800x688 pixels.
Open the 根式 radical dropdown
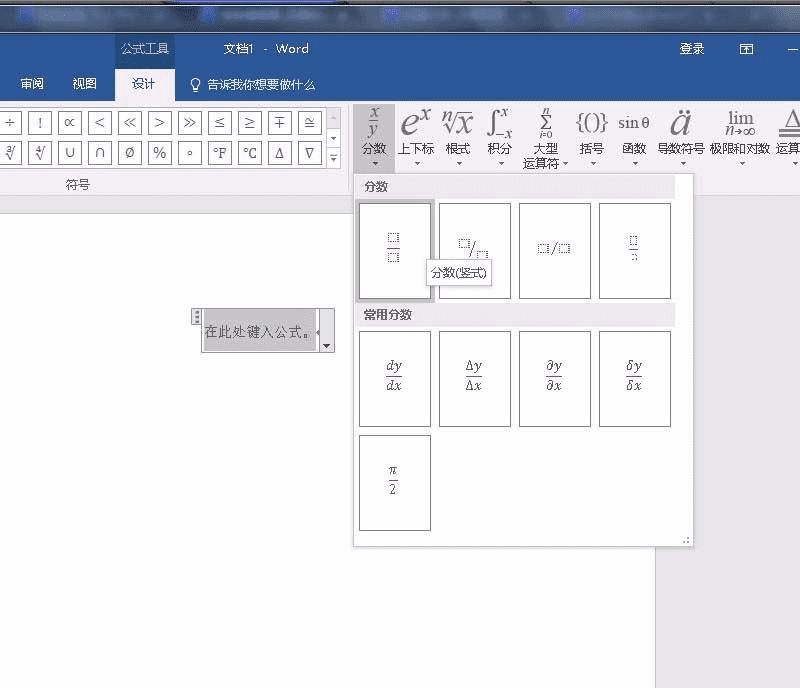458,137
